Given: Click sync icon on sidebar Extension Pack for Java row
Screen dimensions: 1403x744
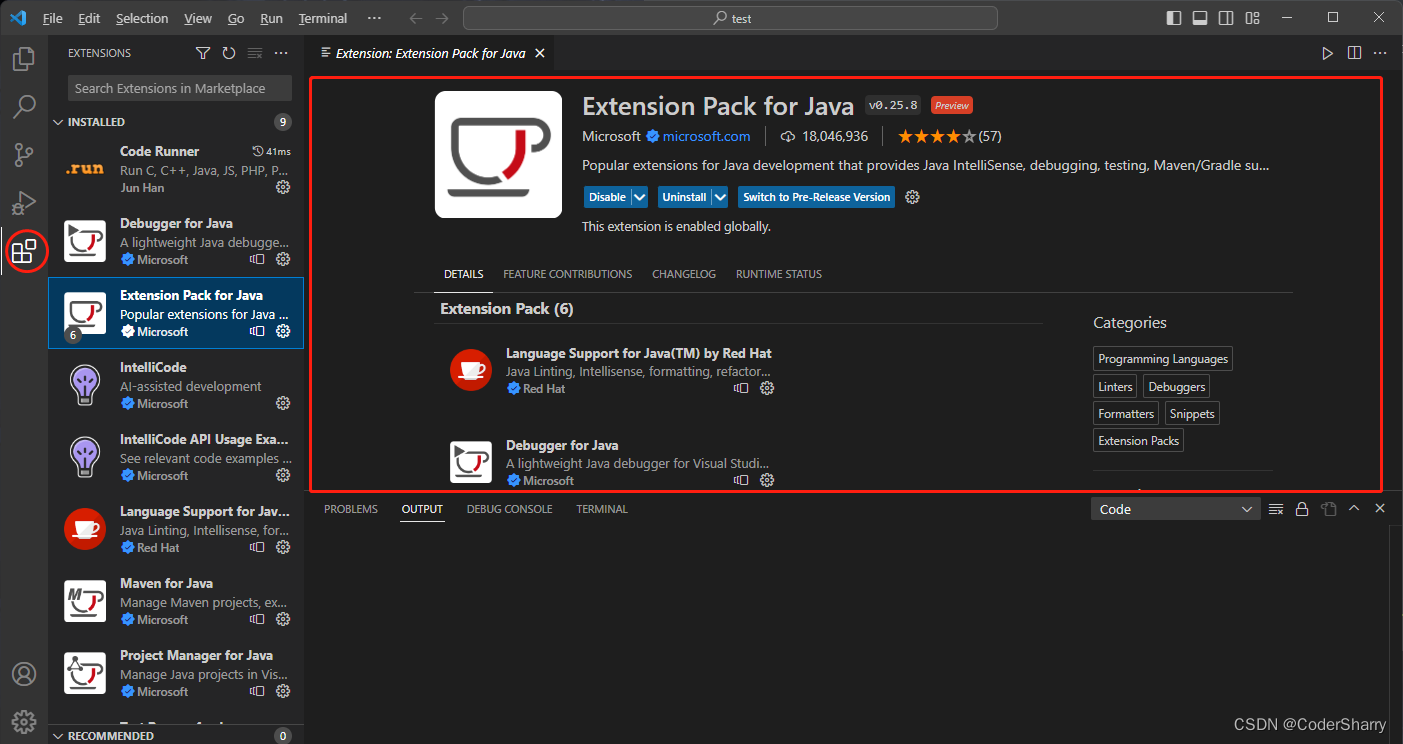Looking at the screenshot, I should tap(257, 331).
